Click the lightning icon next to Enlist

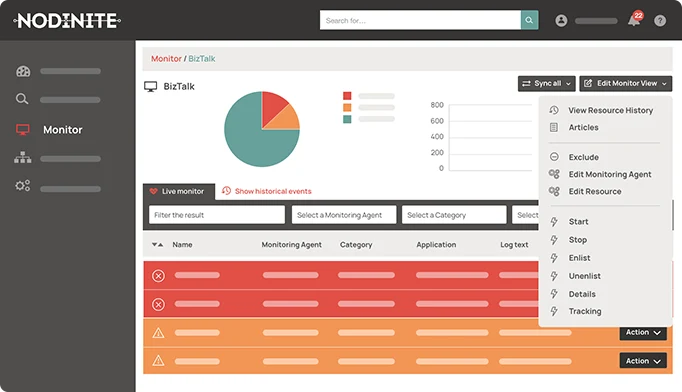coord(554,258)
